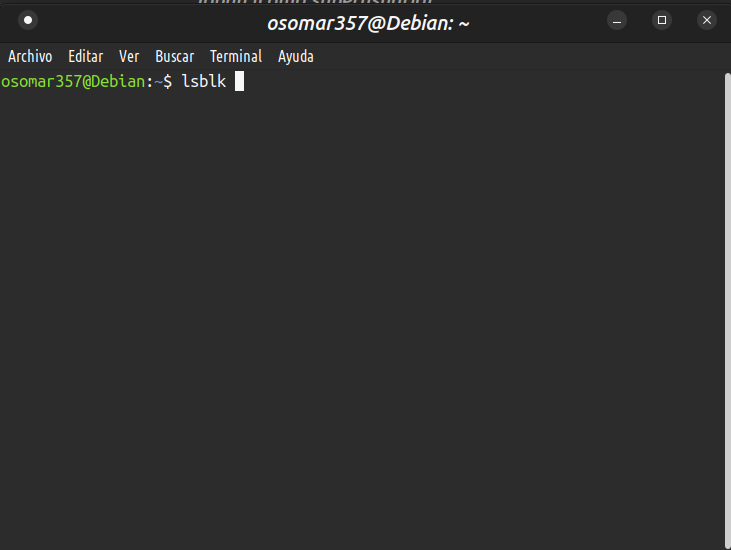Click the tilde path in the prompt
Image resolution: width=731 pixels, height=550 pixels.
click(159, 82)
